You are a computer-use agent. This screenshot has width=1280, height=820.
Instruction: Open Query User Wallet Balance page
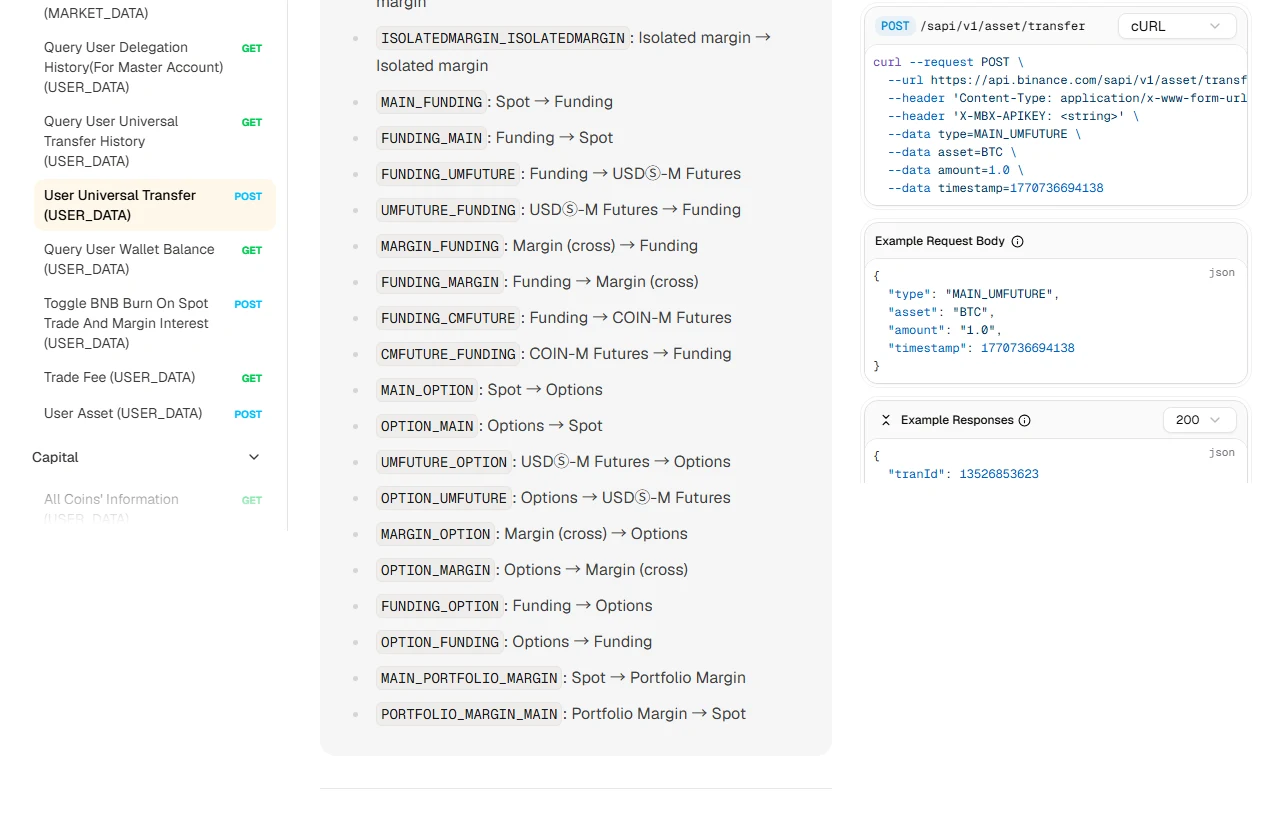pyautogui.click(x=153, y=259)
